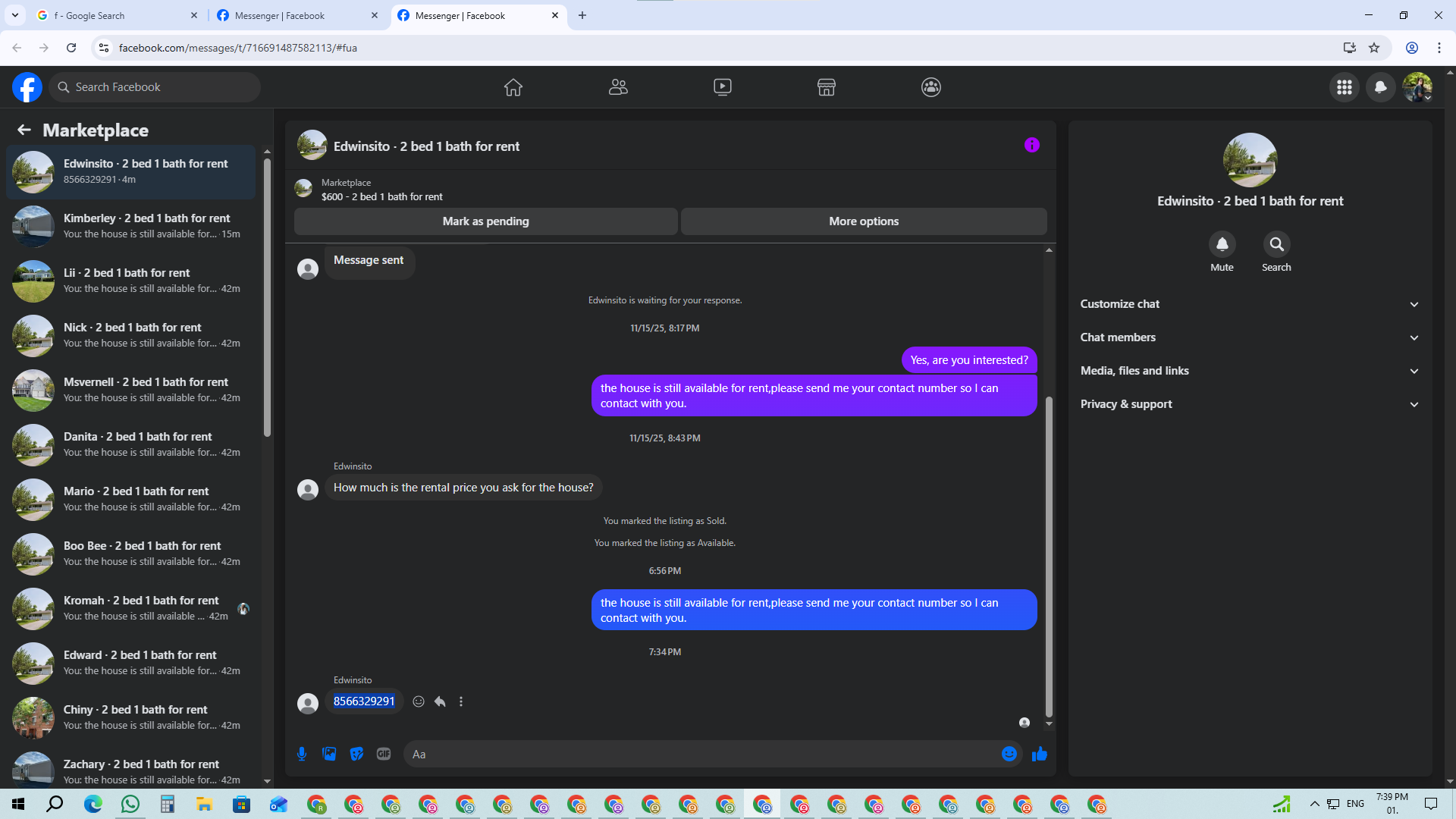
Task: Reply to the 8566329291 message
Action: click(x=440, y=701)
